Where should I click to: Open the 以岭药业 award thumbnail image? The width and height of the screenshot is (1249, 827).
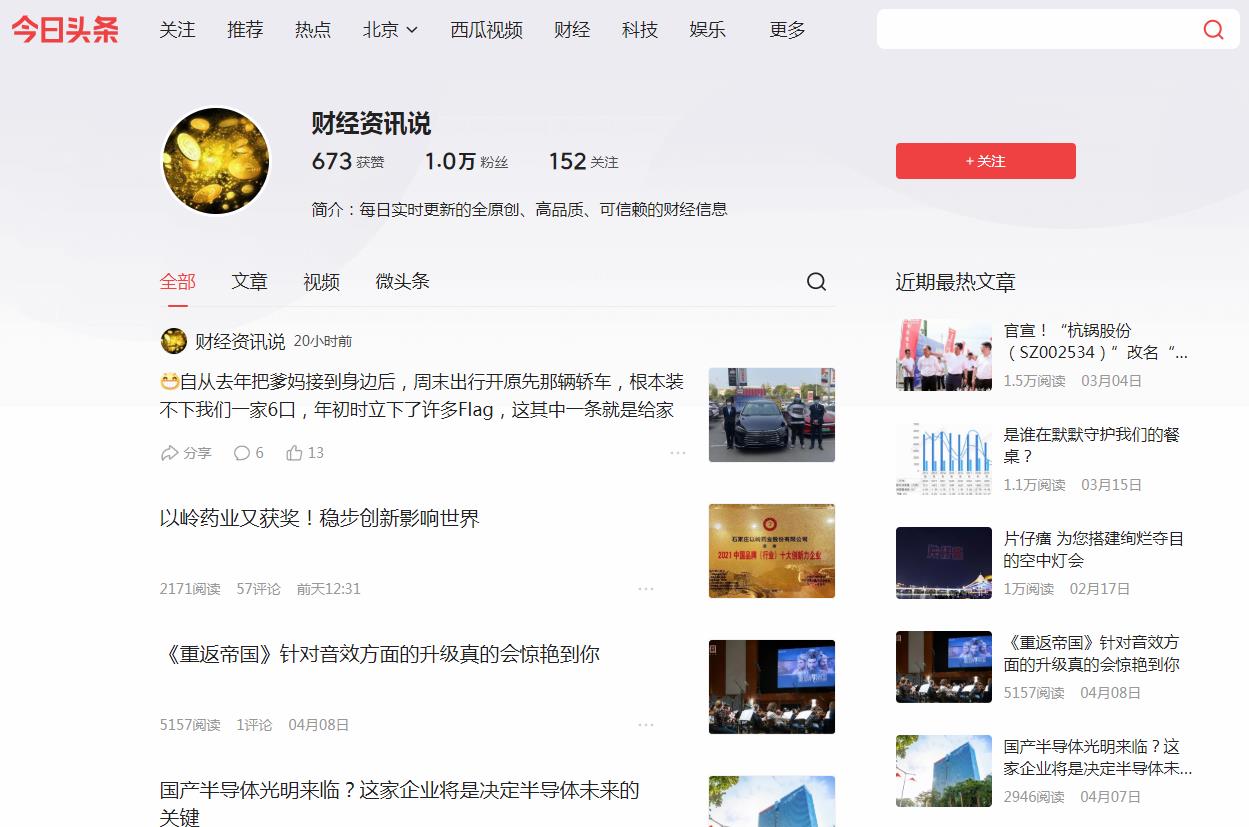pos(772,551)
